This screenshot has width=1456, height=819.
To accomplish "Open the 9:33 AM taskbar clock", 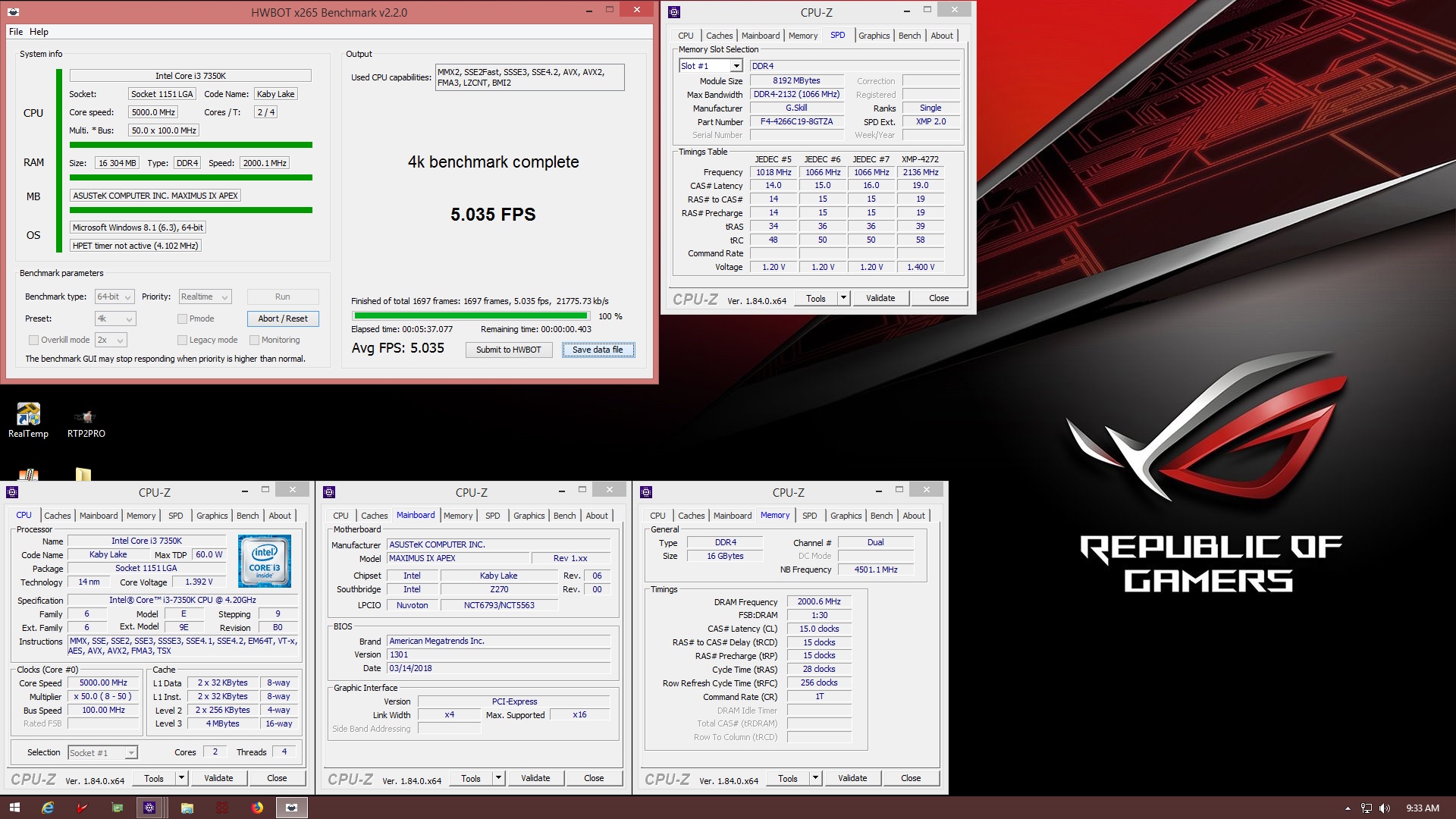I will point(1422,808).
